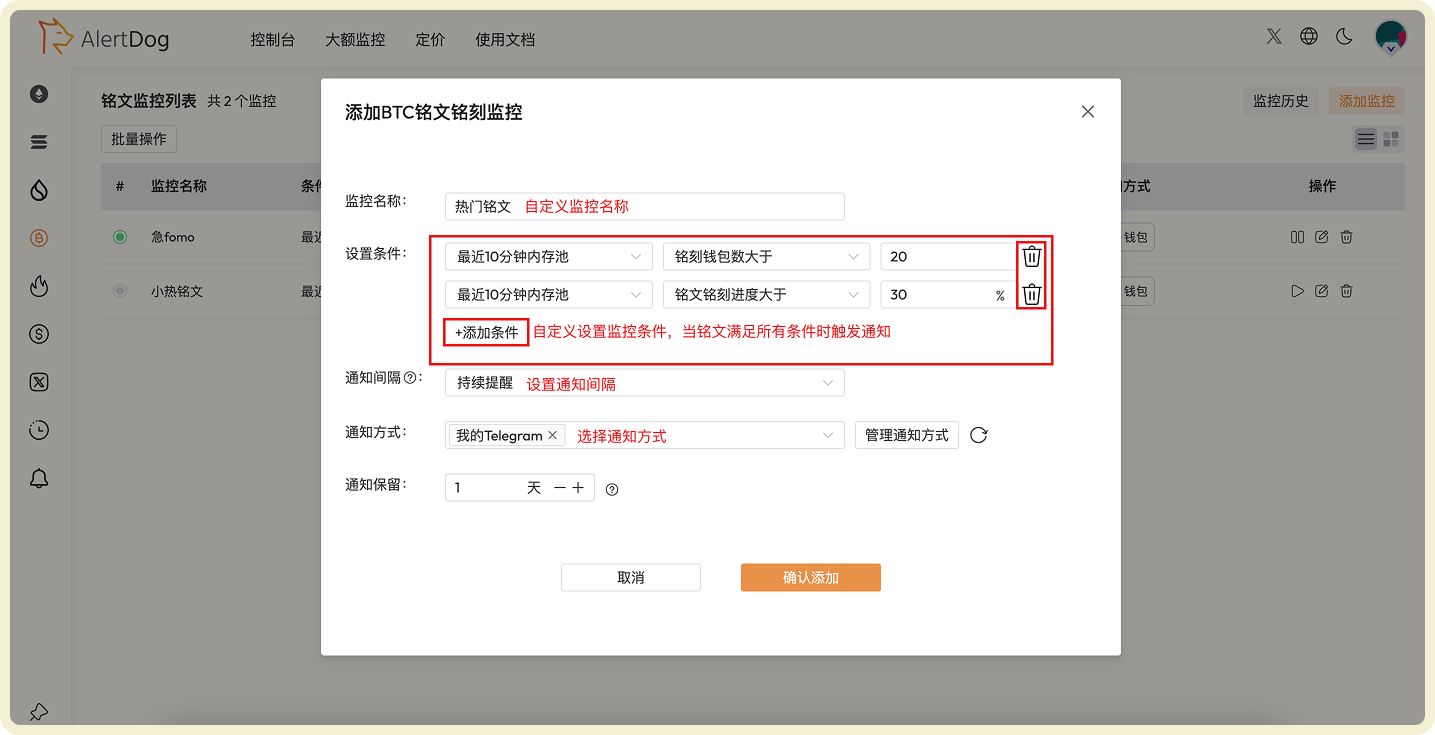Open the dollar price sidebar icon
Screen dimensions: 1435x735
38,334
